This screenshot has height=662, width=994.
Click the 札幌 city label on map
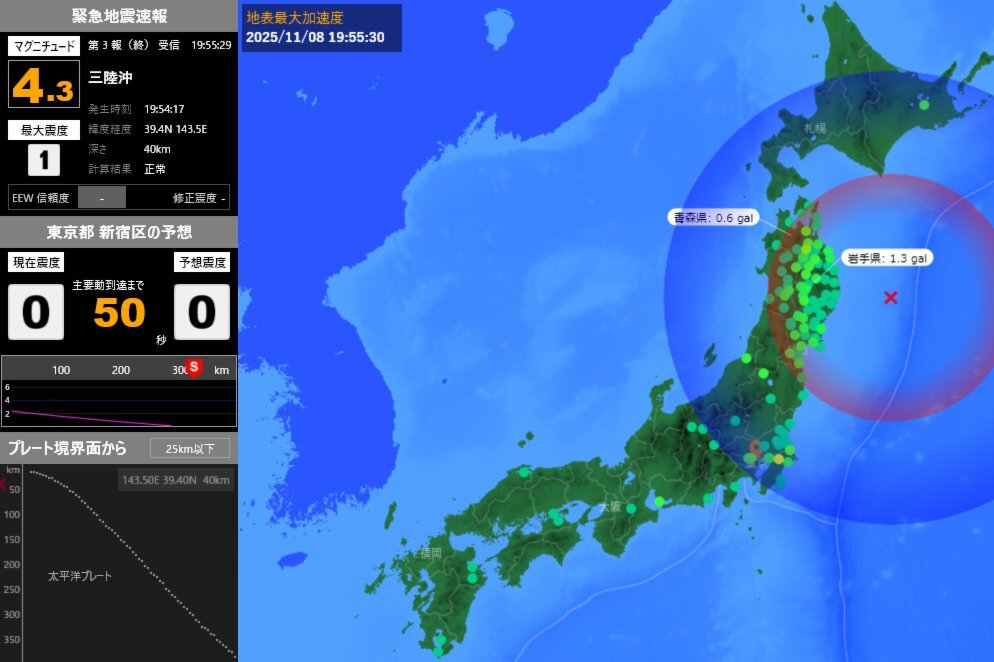coord(815,128)
